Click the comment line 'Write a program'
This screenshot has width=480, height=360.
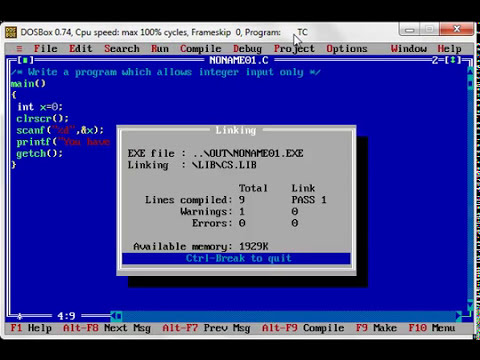[165, 72]
